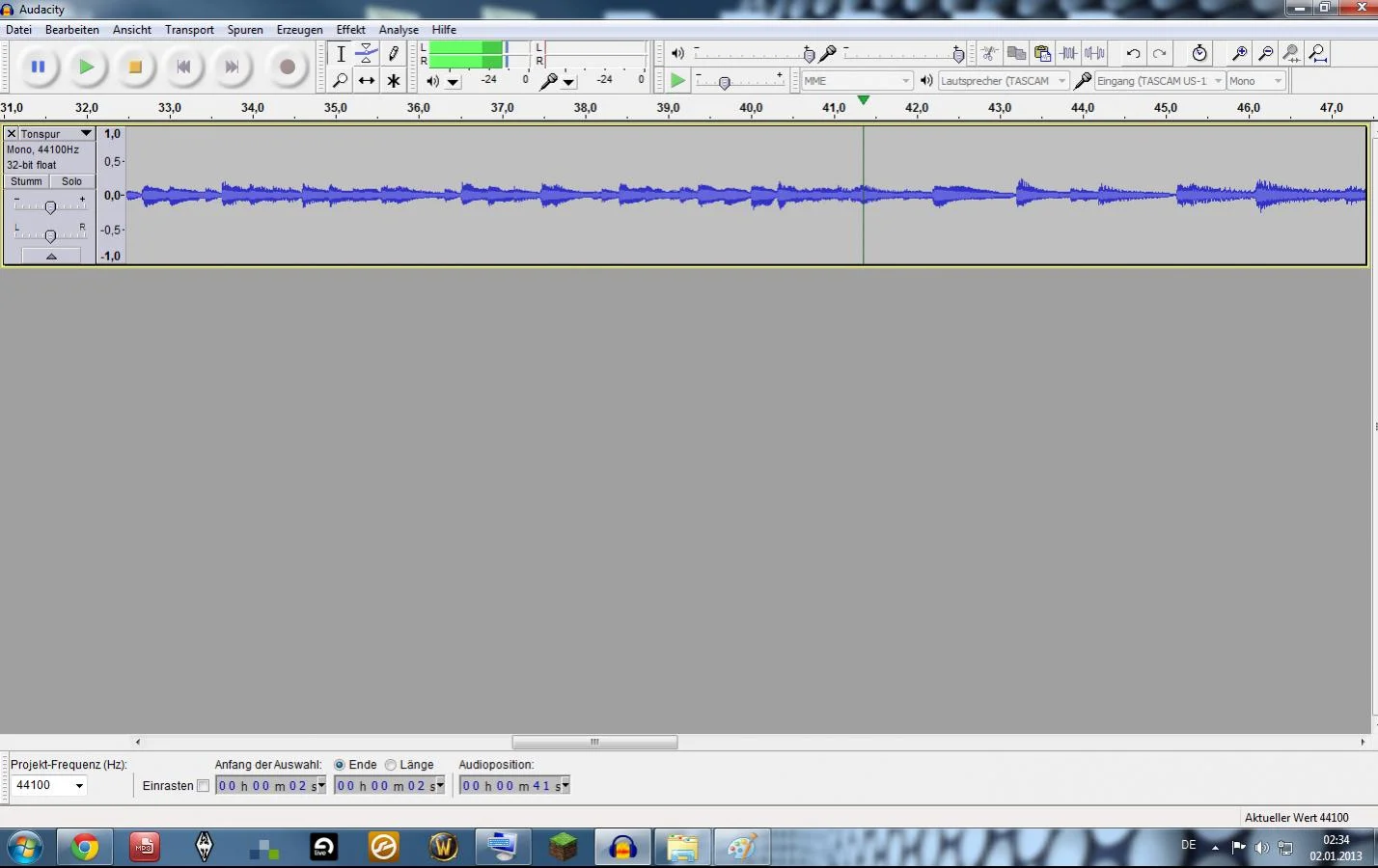Select the Länge radio button
The height and width of the screenshot is (868, 1378).
pyautogui.click(x=391, y=765)
